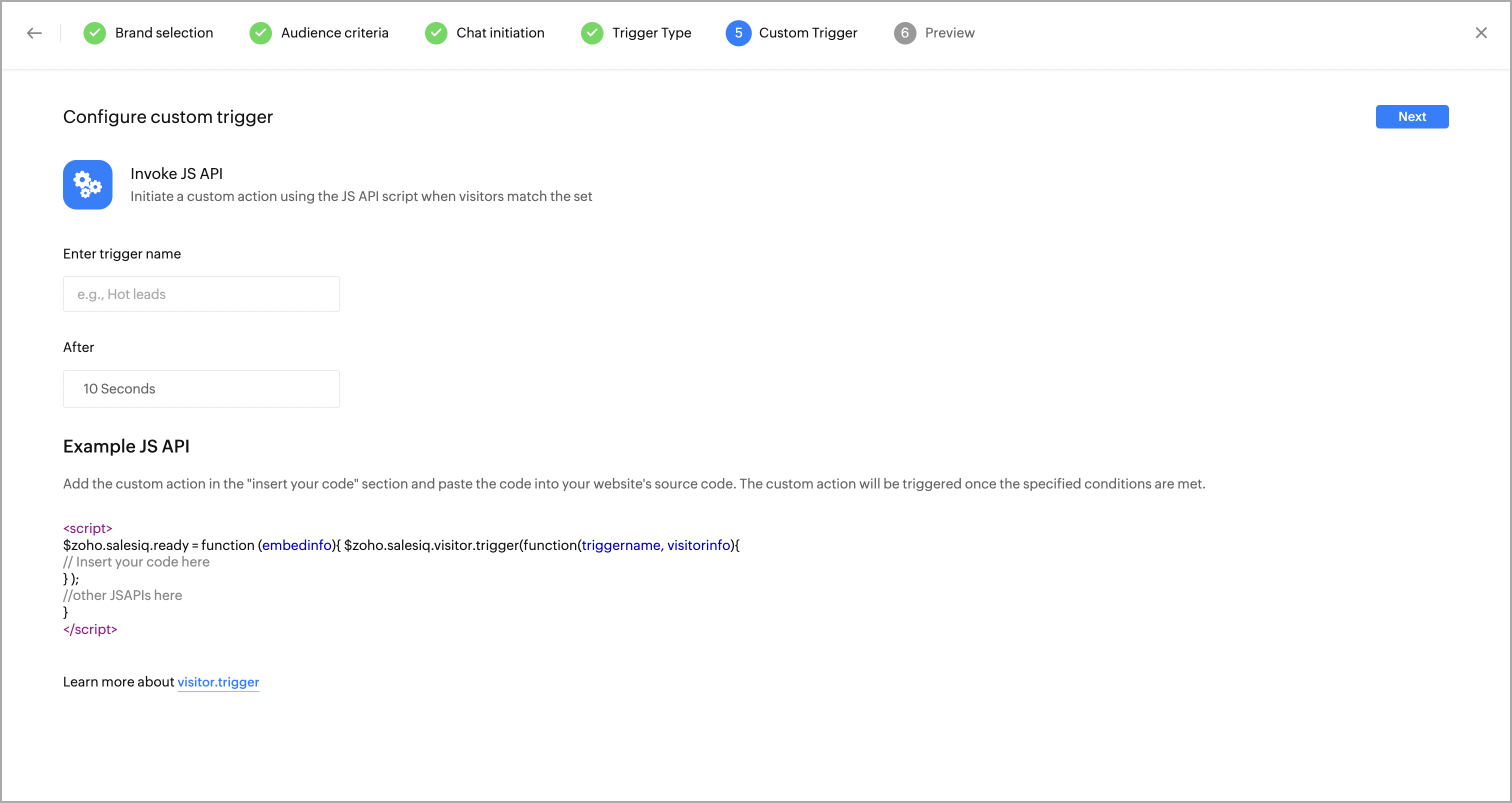Open the Brand selection step
The image size is (1512, 803).
coord(164,33)
